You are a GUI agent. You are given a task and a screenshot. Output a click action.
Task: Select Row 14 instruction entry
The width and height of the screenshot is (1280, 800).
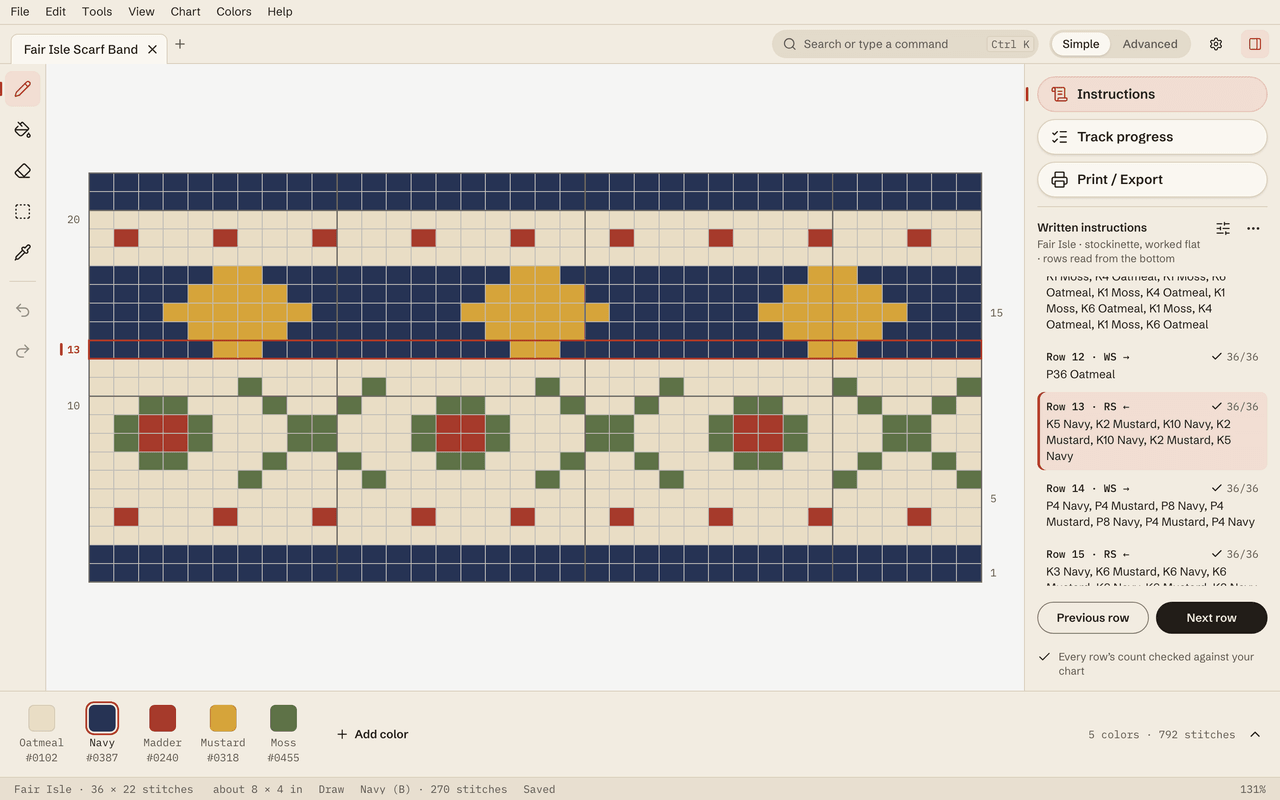coord(1152,505)
